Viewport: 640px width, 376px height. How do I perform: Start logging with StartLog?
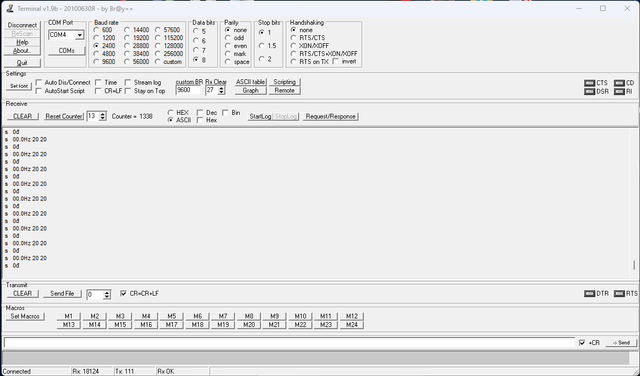coord(260,116)
